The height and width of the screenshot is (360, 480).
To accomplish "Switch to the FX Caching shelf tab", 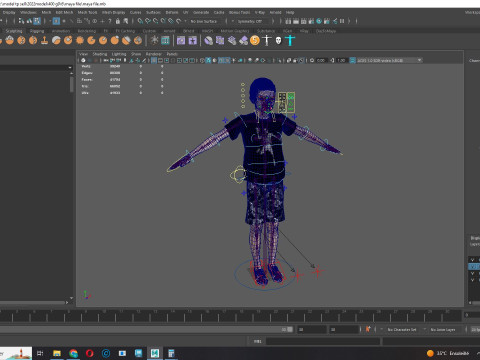I will click(125, 31).
